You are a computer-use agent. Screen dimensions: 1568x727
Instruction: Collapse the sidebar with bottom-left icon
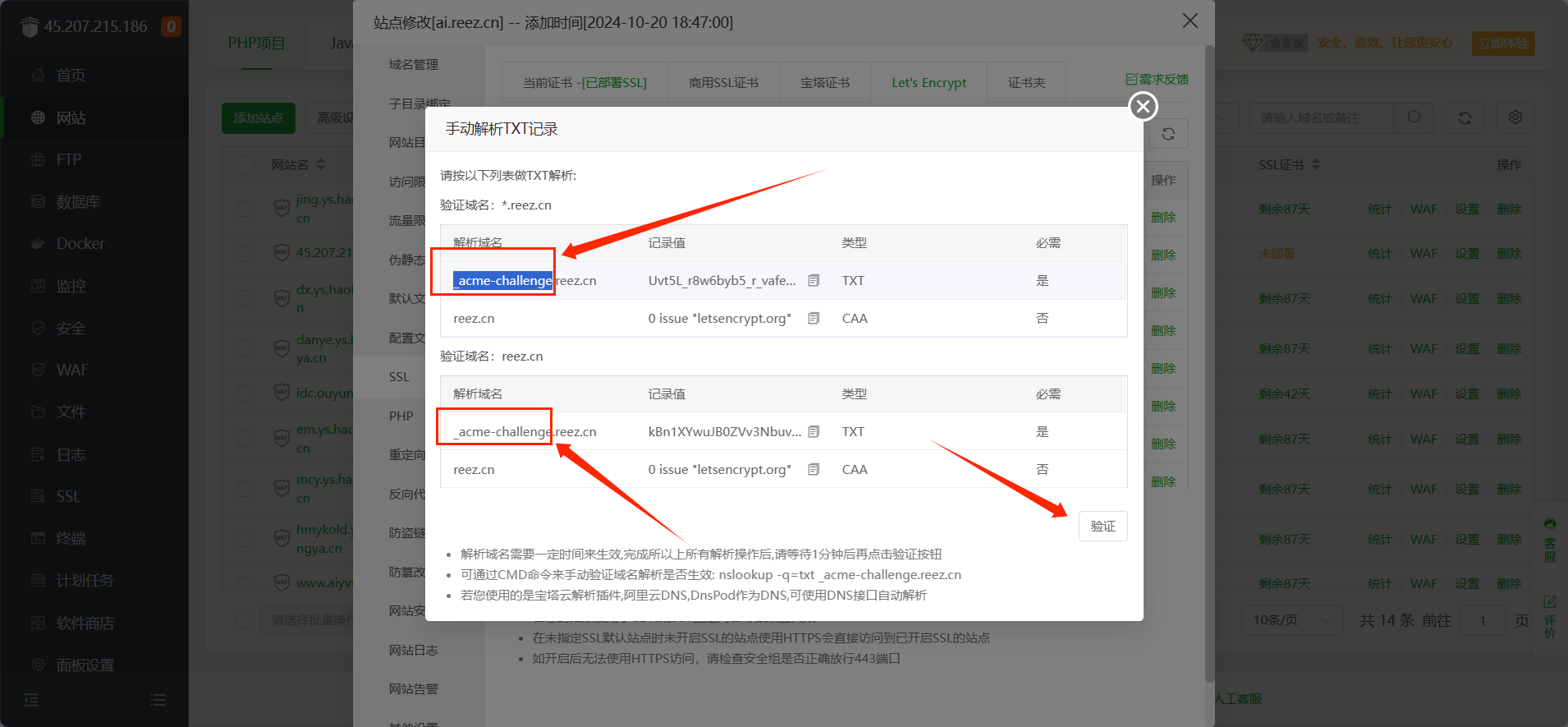coord(31,700)
